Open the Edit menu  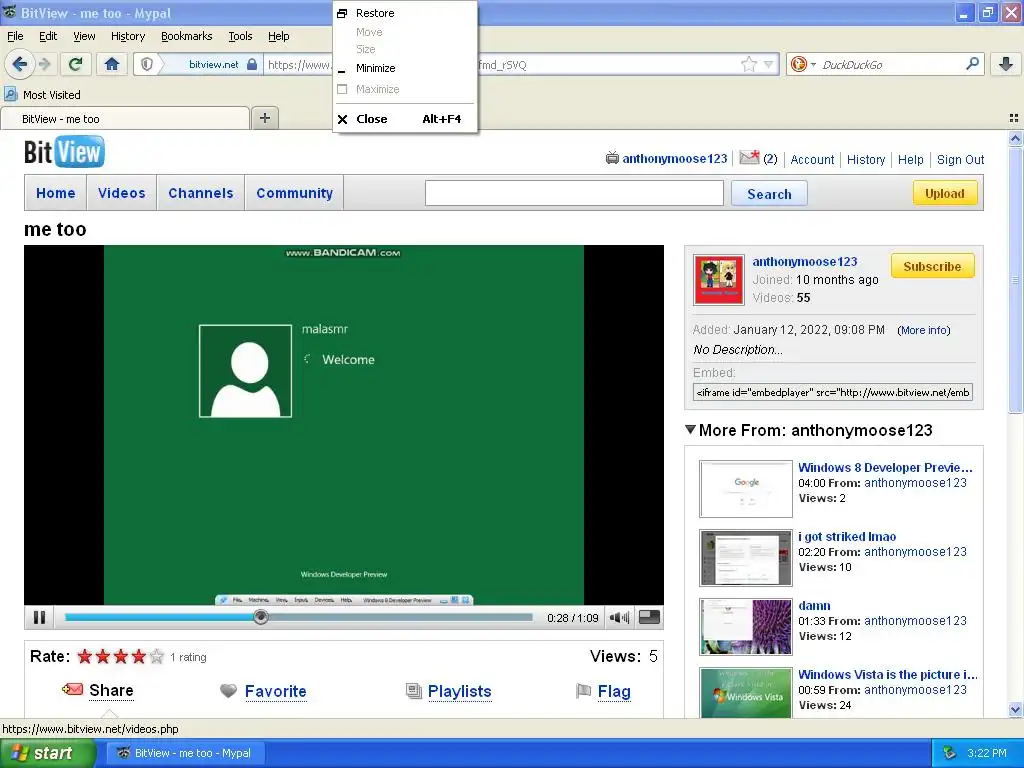pos(48,36)
